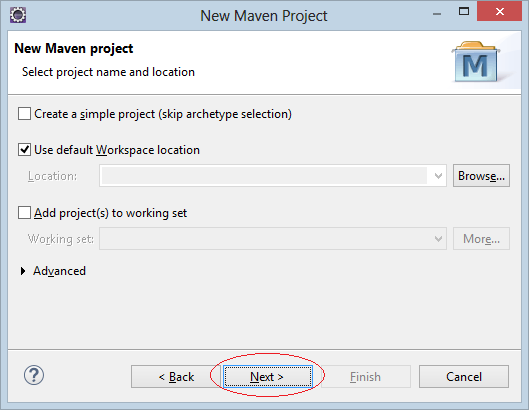This screenshot has height=410, width=529.
Task: Click the Maven M folder icon
Action: (x=476, y=61)
